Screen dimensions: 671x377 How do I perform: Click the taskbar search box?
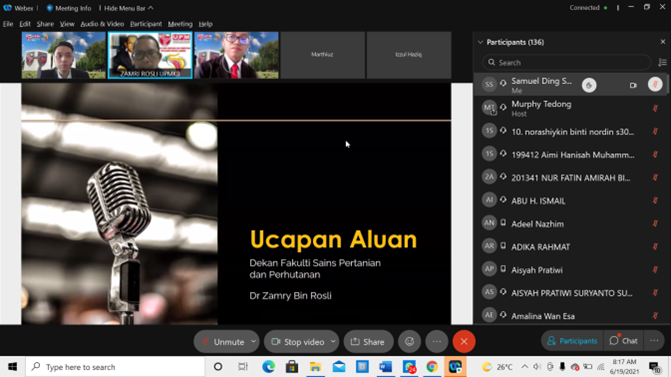tap(115, 367)
